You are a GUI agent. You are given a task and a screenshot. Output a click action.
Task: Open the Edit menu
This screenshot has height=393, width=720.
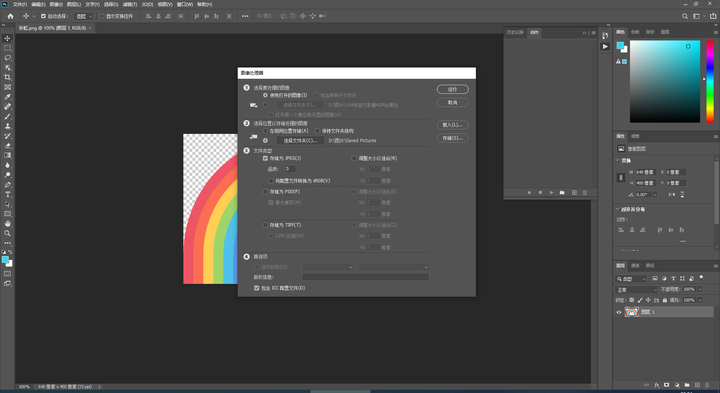click(38, 4)
